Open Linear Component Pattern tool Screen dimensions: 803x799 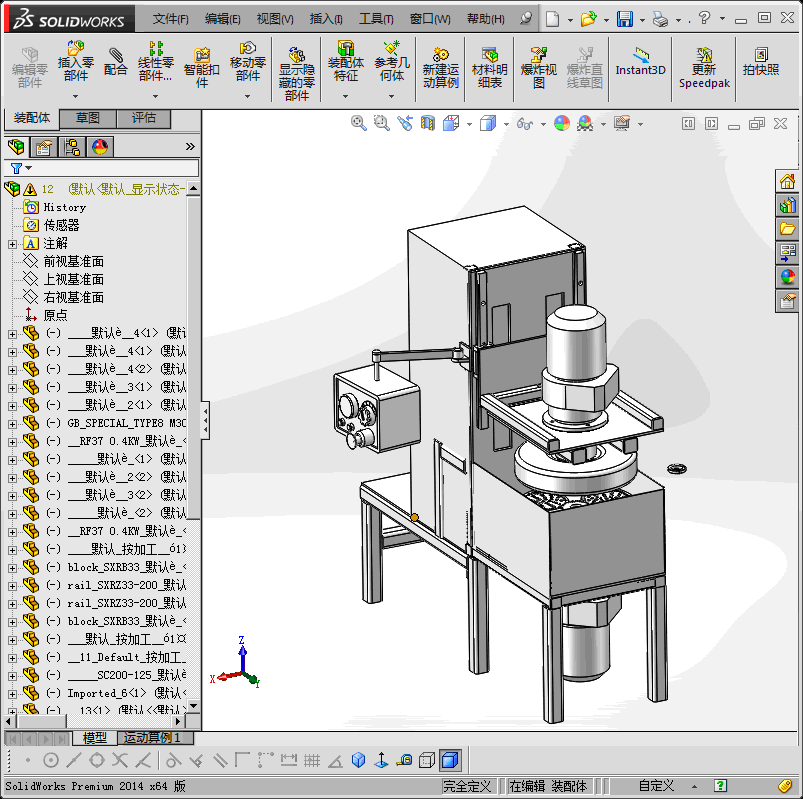156,48
